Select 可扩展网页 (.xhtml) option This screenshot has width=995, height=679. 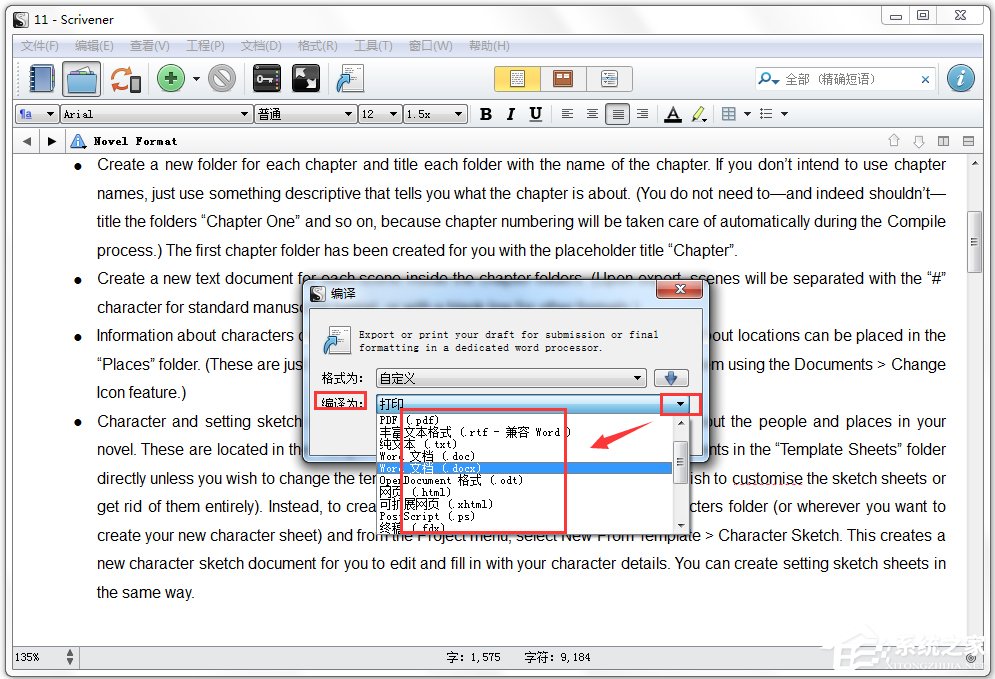tap(525, 504)
